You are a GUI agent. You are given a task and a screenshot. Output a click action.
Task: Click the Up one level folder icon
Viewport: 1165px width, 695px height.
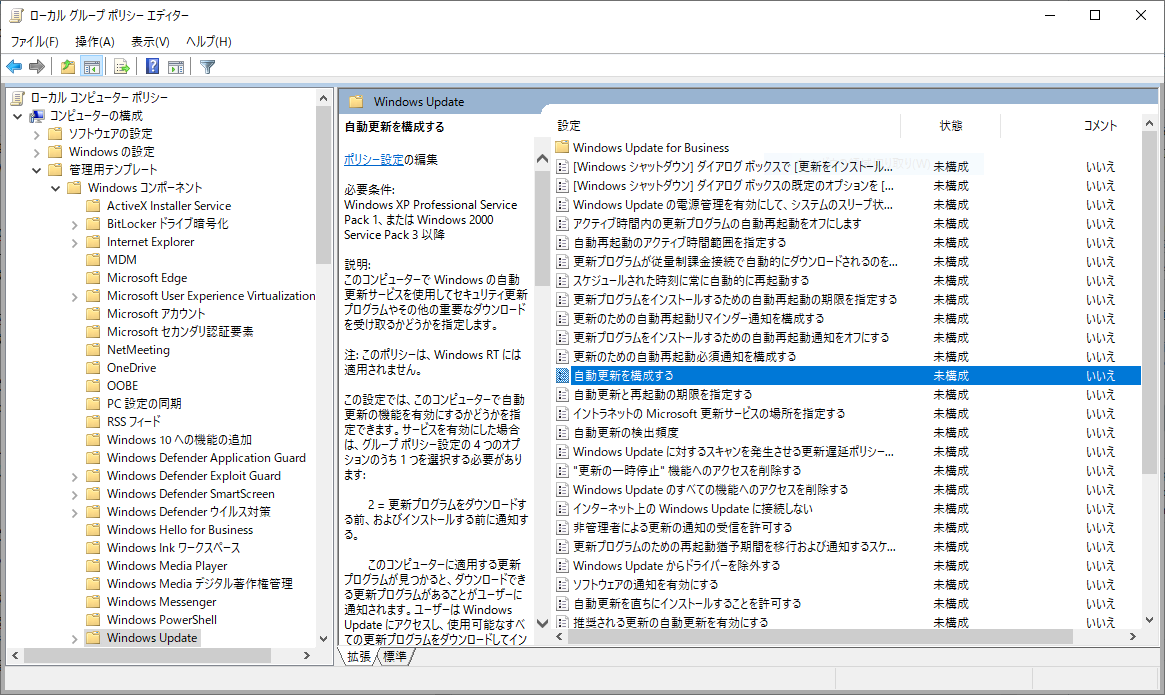click(x=68, y=67)
